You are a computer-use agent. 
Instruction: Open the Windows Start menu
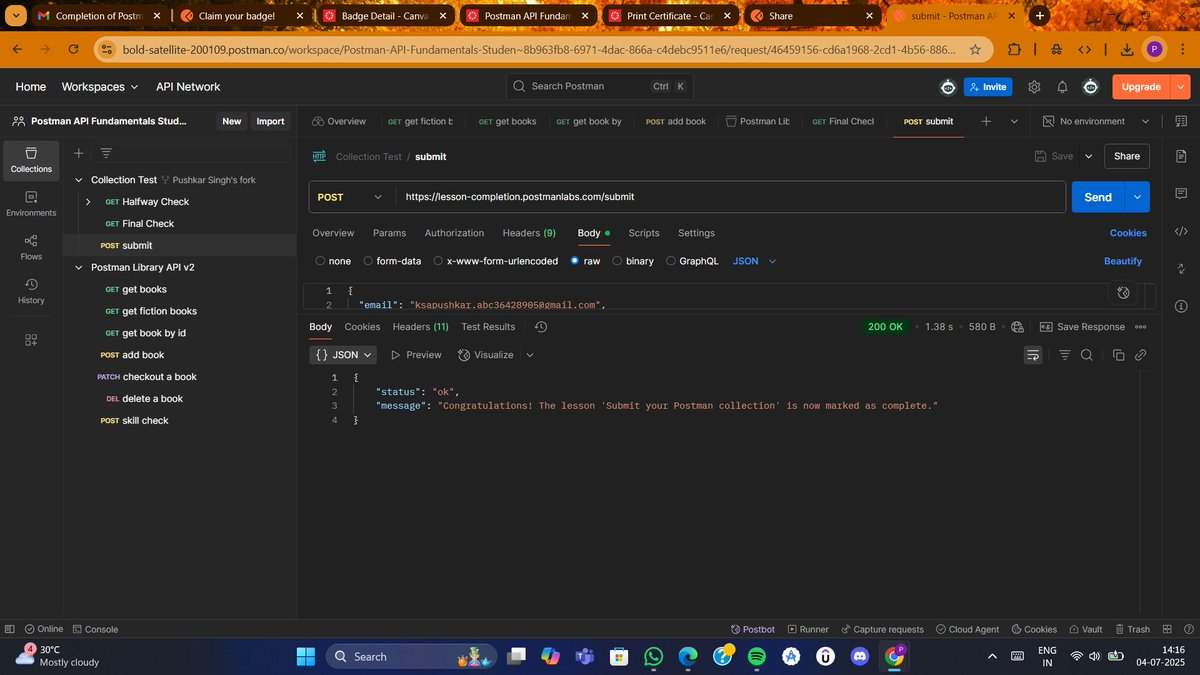[305, 656]
